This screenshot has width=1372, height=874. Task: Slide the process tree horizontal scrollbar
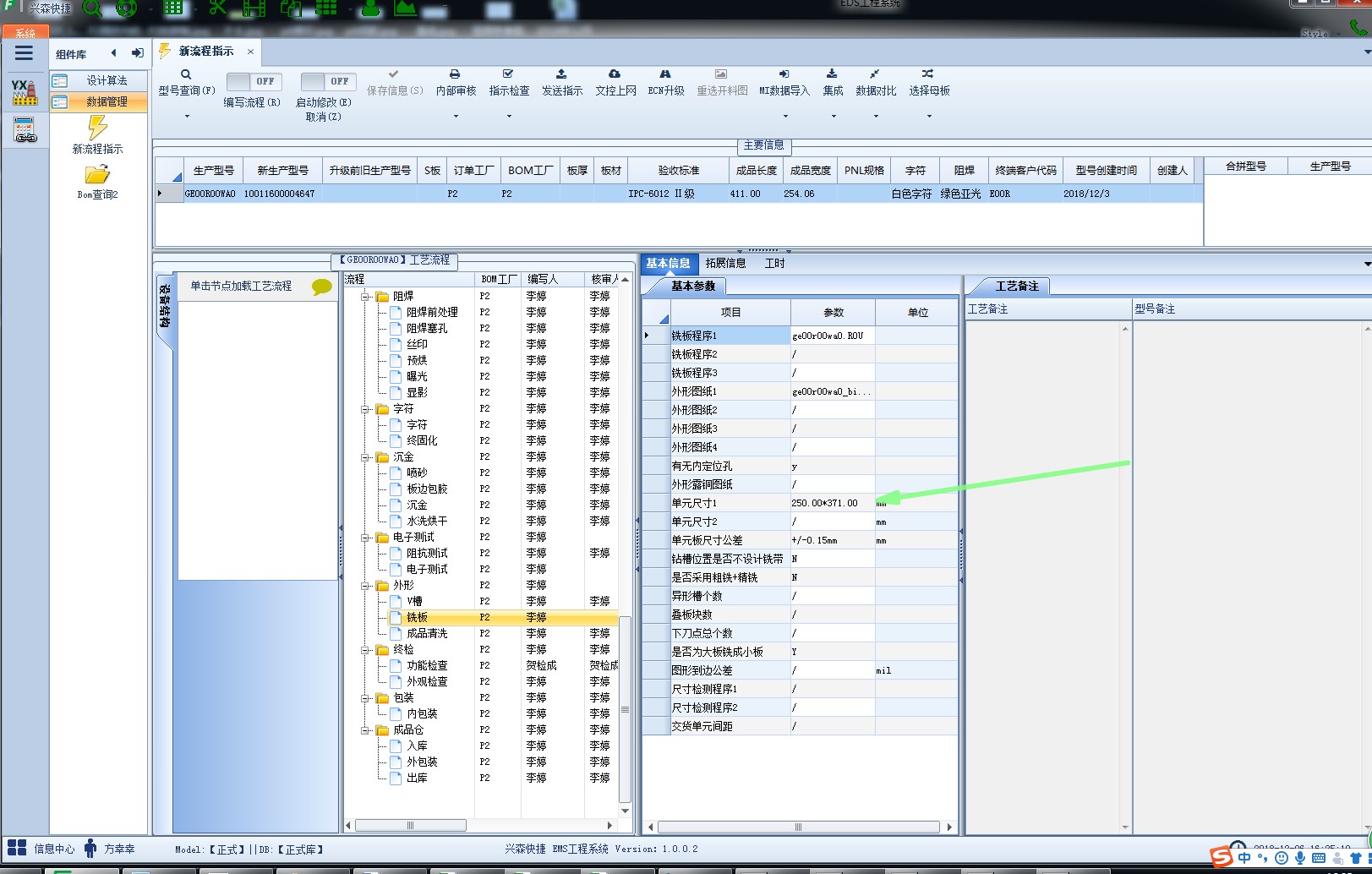click(x=410, y=825)
